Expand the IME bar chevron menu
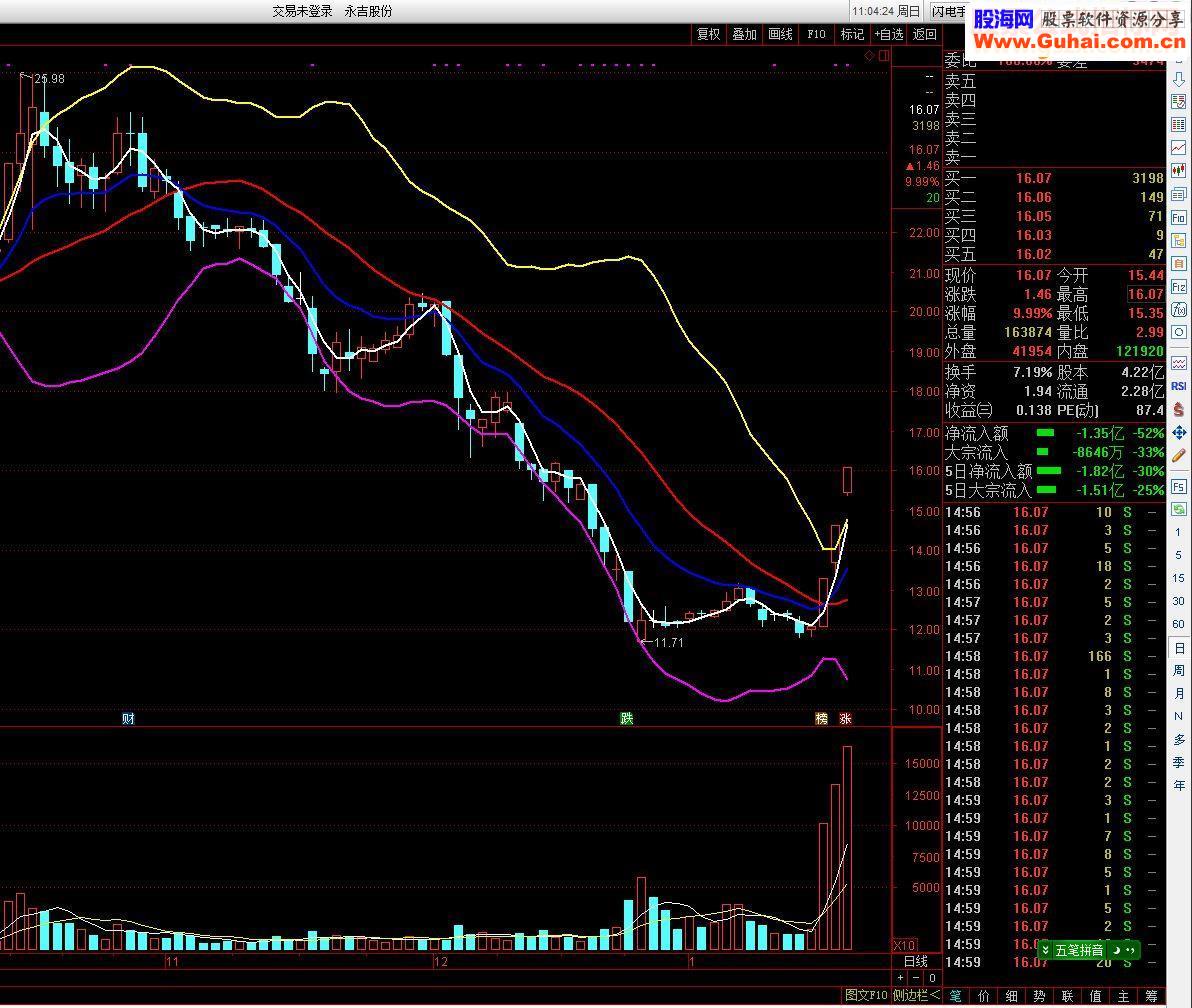The width and height of the screenshot is (1192, 1008). click(x=1045, y=950)
